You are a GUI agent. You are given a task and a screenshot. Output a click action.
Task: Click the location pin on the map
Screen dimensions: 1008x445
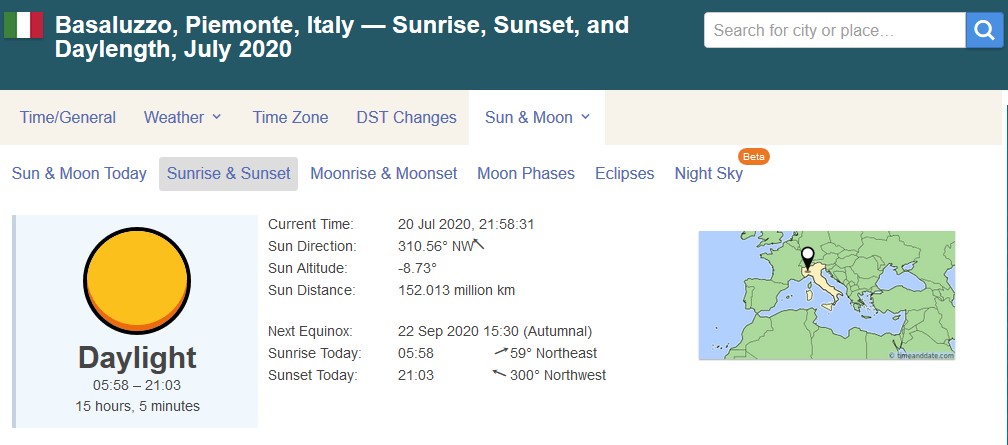(808, 255)
